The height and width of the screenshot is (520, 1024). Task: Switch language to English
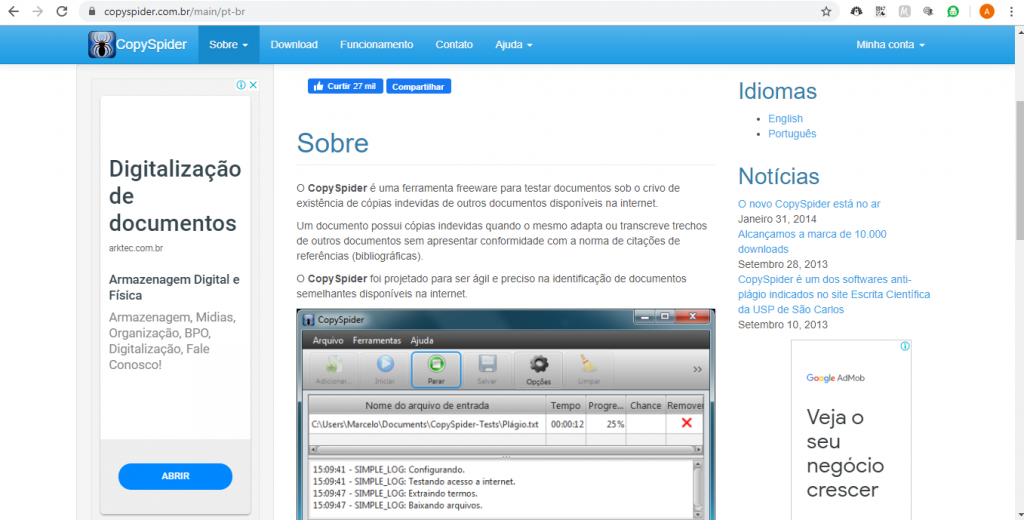(785, 118)
